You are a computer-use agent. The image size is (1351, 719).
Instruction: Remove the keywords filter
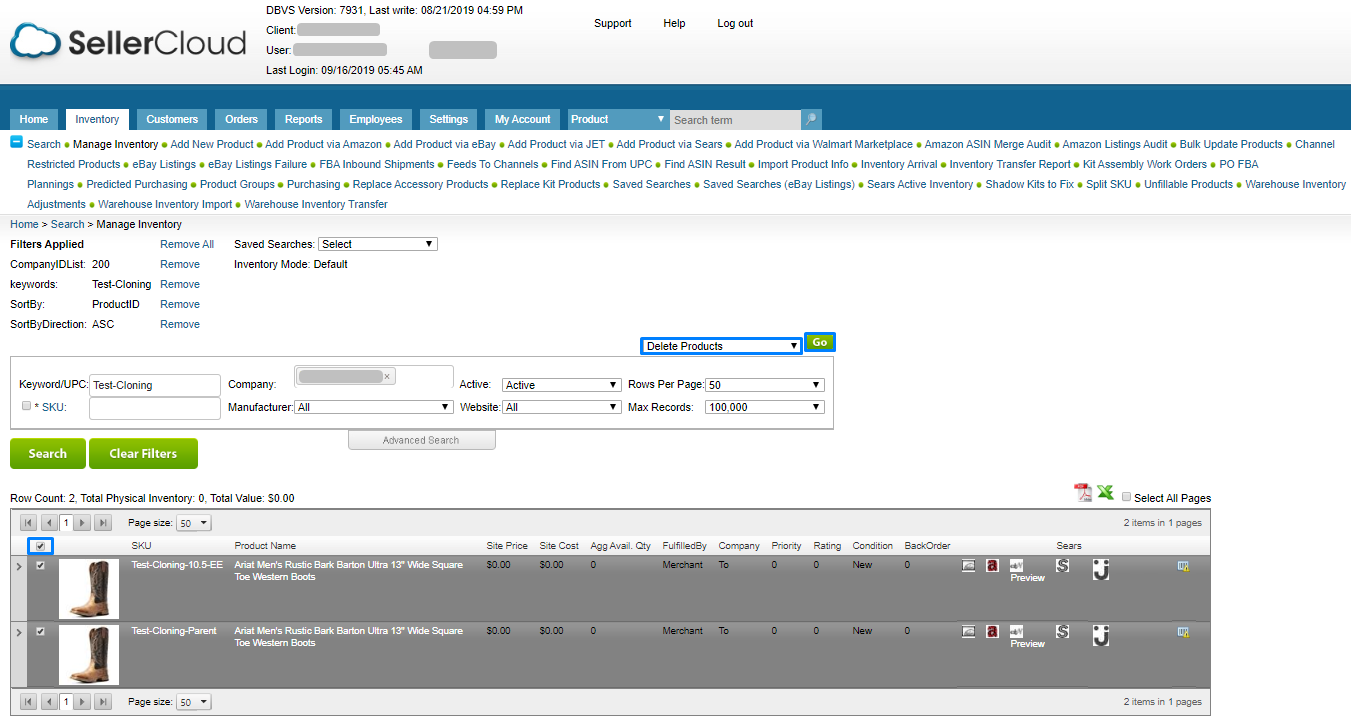tap(180, 284)
